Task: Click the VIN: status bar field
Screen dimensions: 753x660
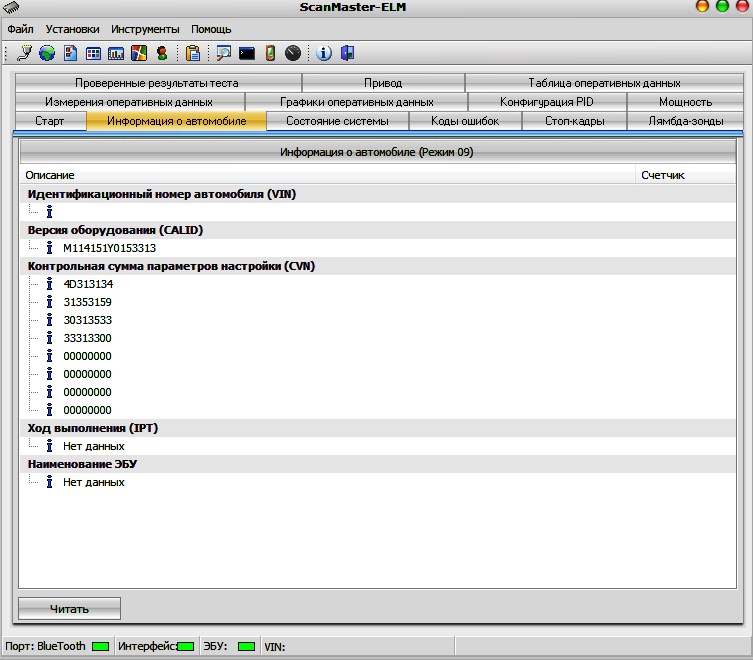Action: tap(358, 647)
